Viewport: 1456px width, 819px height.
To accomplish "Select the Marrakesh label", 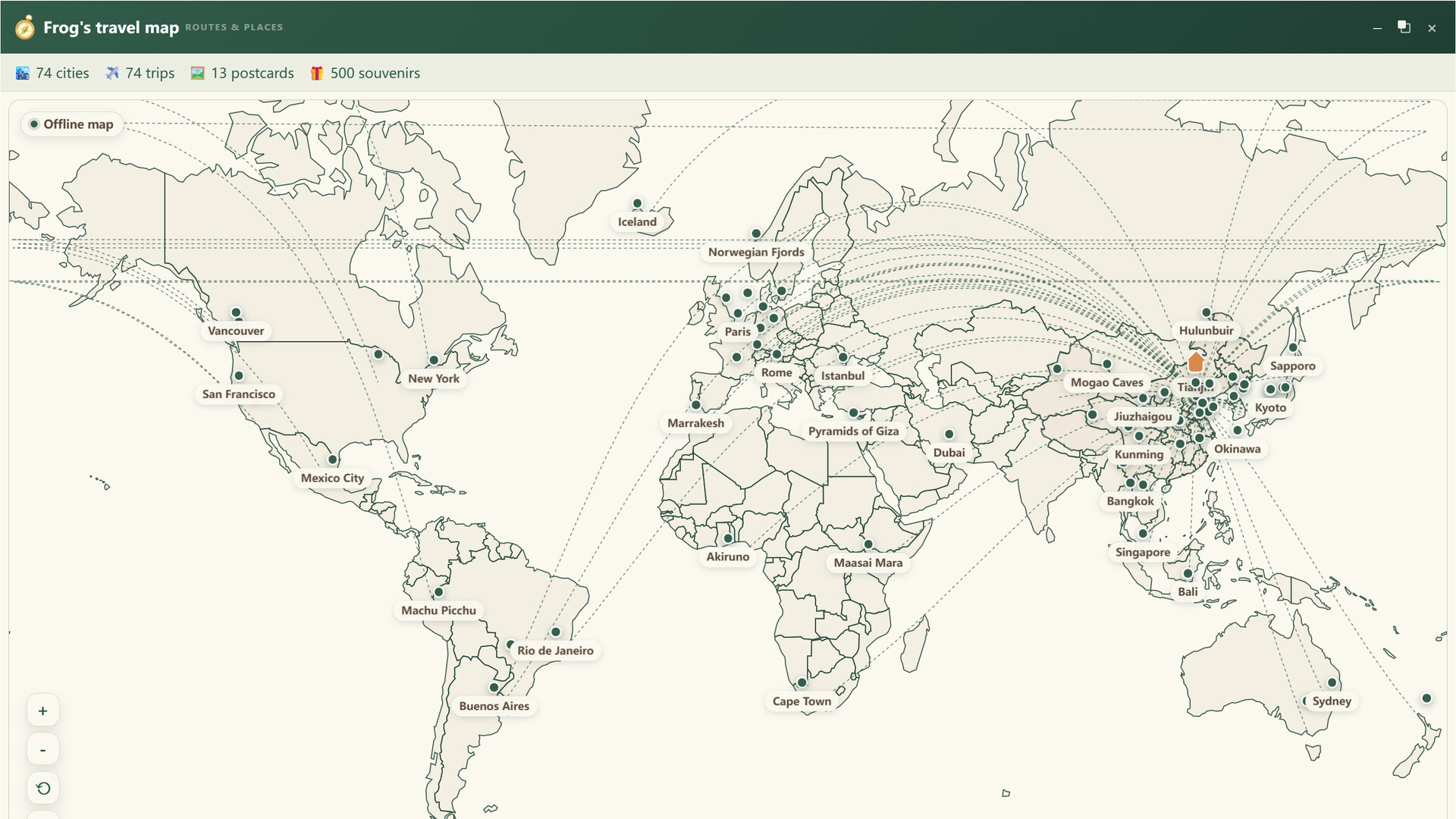I will click(696, 424).
